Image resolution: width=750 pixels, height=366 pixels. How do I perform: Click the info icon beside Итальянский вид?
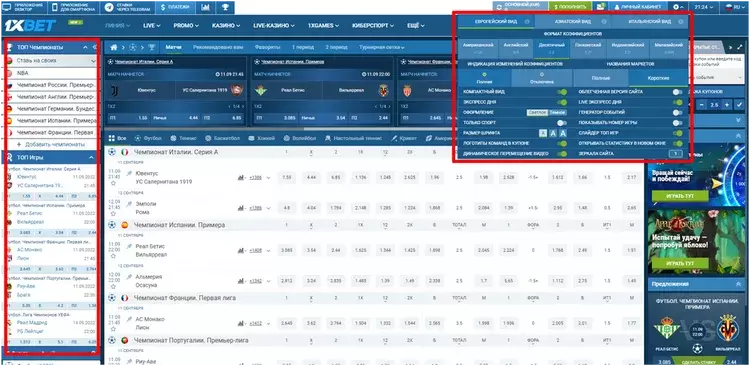pos(680,22)
